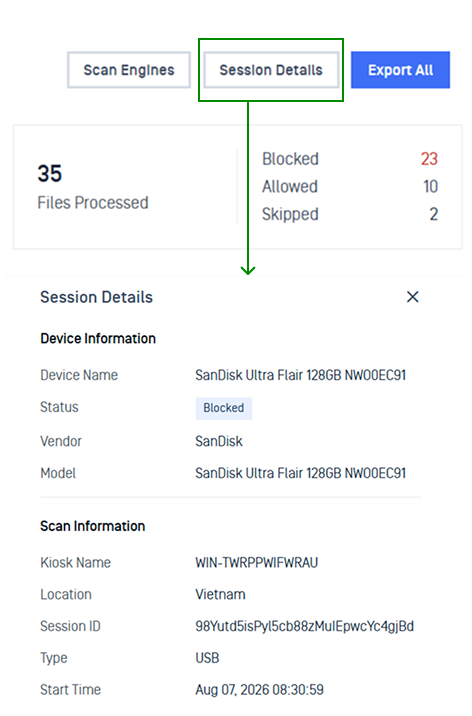Click the Device Name value SanDisk Ultra Flair
The height and width of the screenshot is (716, 472).
[300, 375]
